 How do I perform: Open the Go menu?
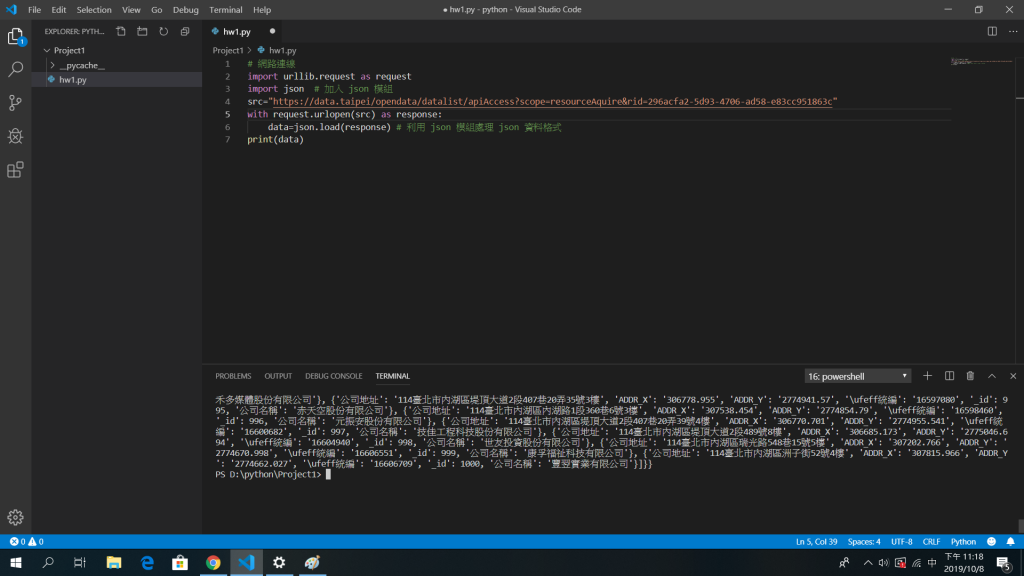point(157,10)
